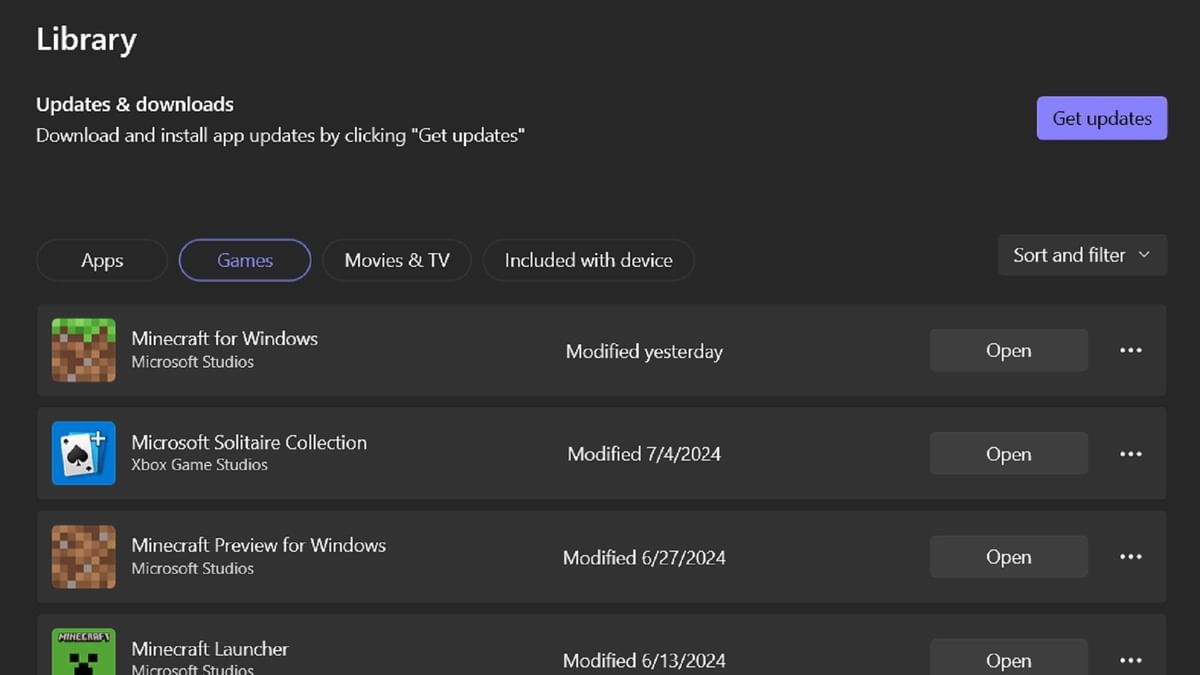
Task: Click the Minecraft Launcher title text
Action: tap(209, 648)
